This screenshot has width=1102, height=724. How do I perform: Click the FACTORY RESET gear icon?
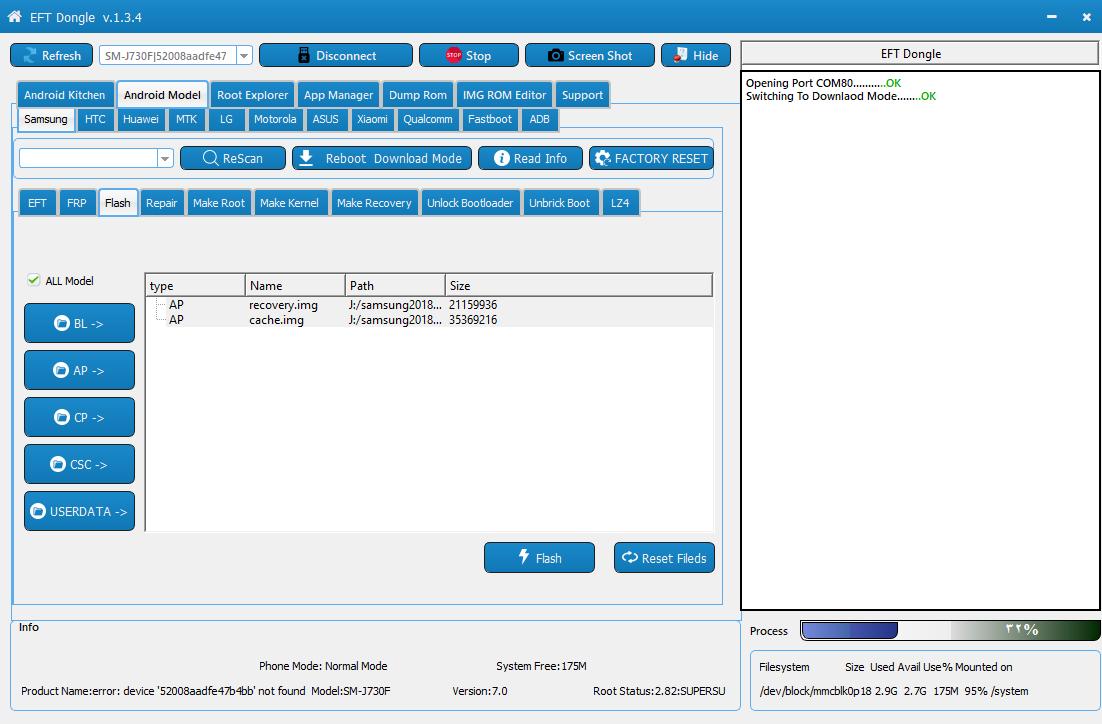click(602, 158)
